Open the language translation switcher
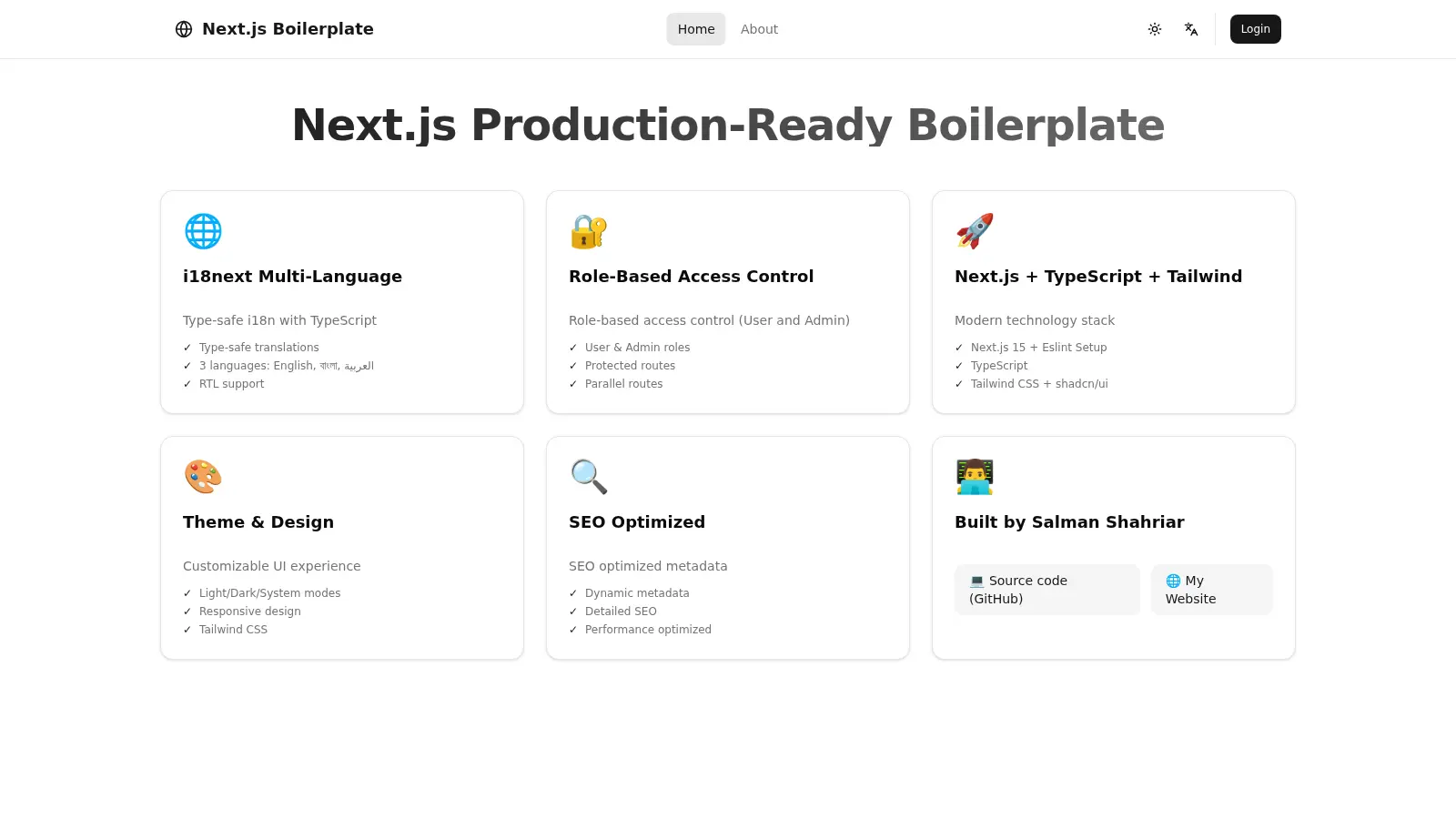The height and width of the screenshot is (819, 1456). (x=1191, y=29)
